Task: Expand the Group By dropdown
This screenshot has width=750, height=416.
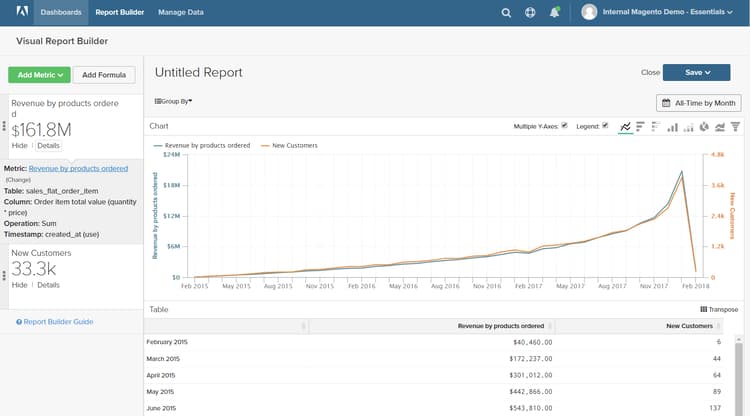Action: [173, 101]
